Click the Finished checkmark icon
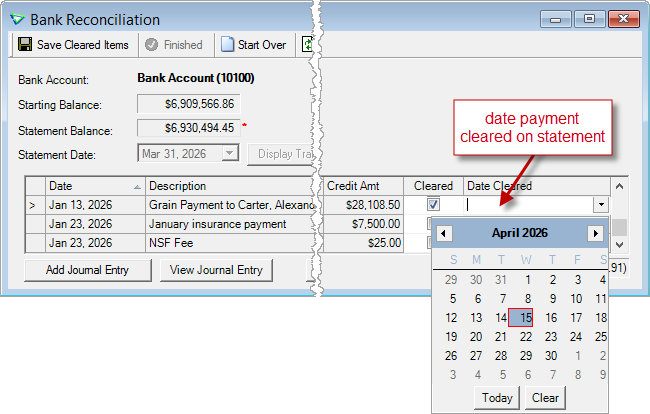 [151, 44]
